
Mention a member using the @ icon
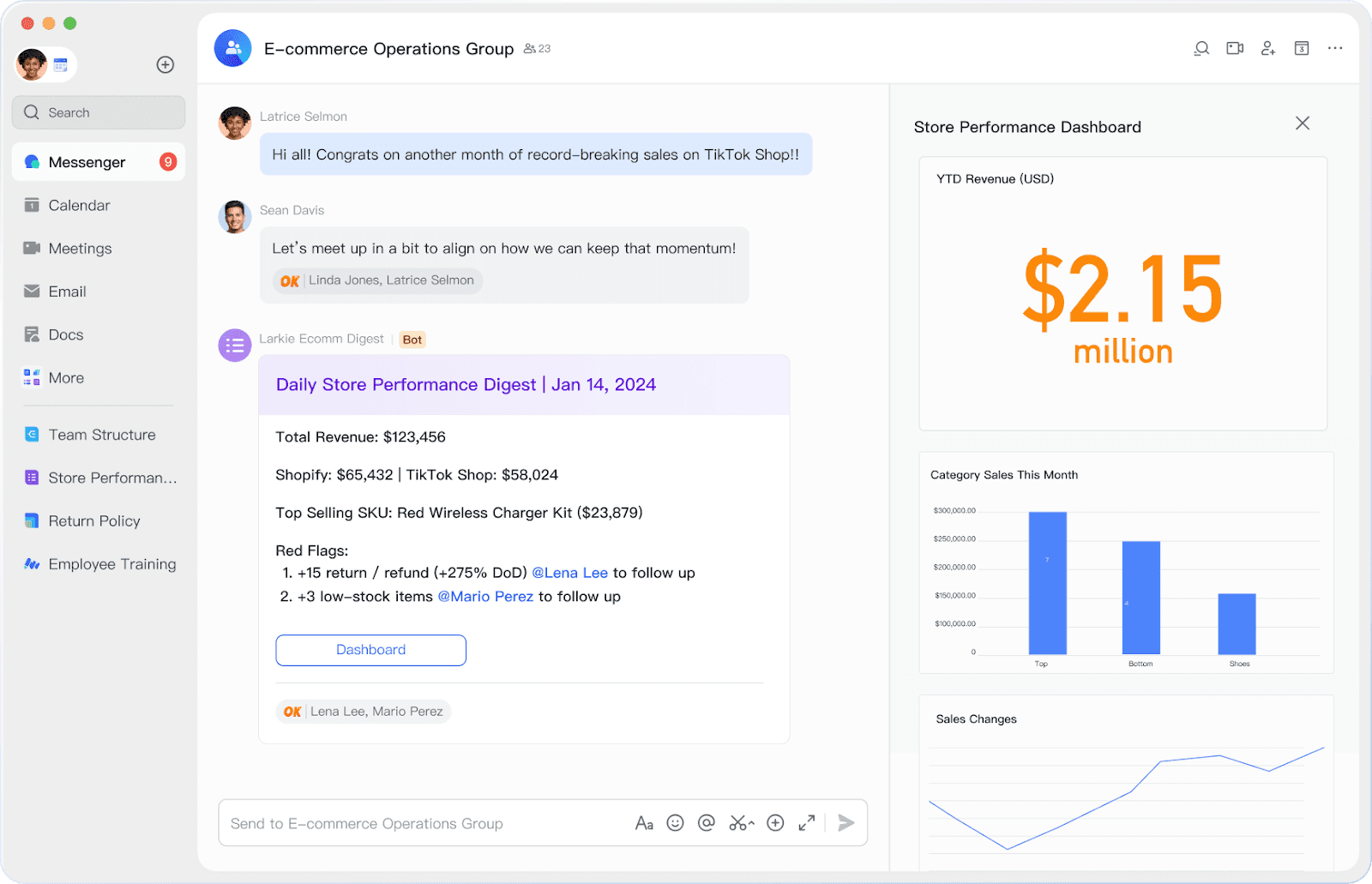pos(706,822)
